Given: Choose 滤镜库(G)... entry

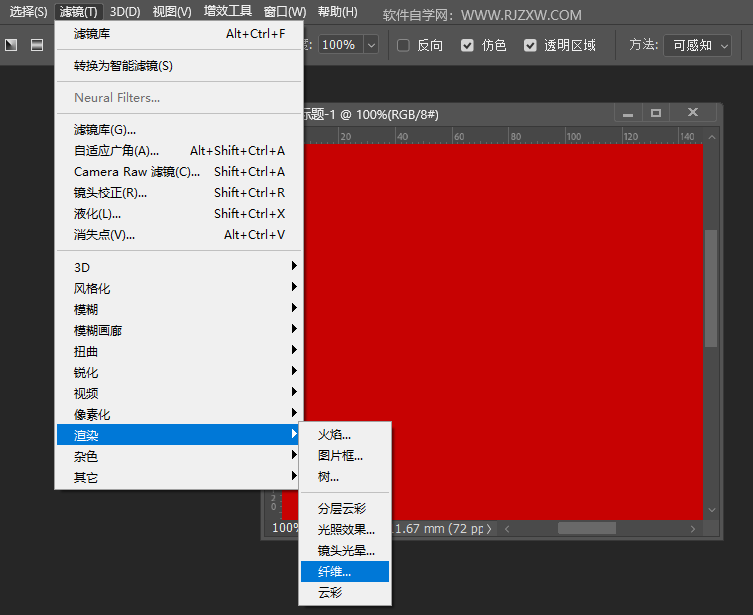Looking at the screenshot, I should pos(179,130).
